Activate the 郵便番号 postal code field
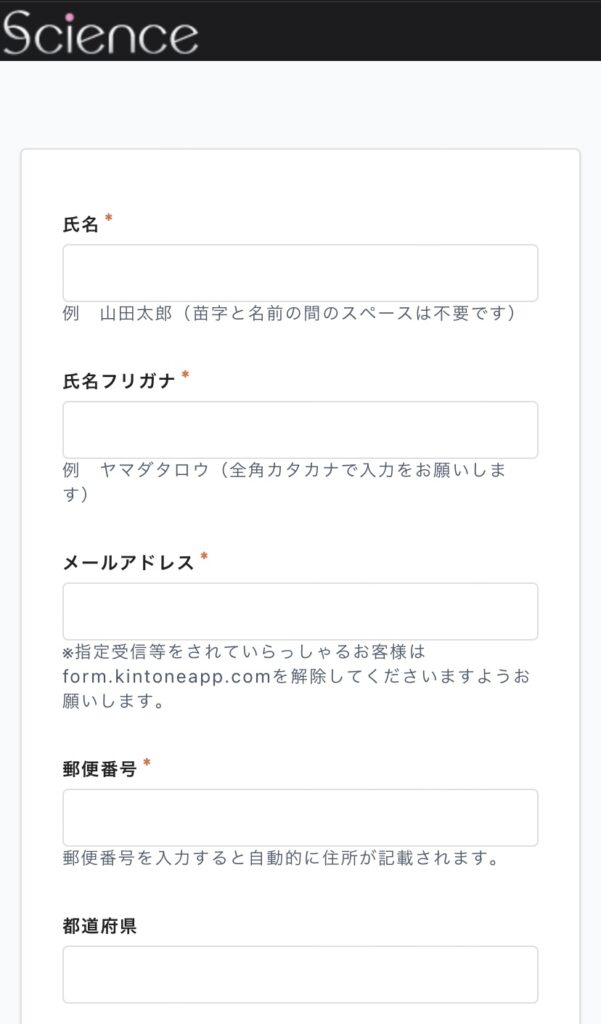Screen dimensions: 601x1024 tap(300, 818)
